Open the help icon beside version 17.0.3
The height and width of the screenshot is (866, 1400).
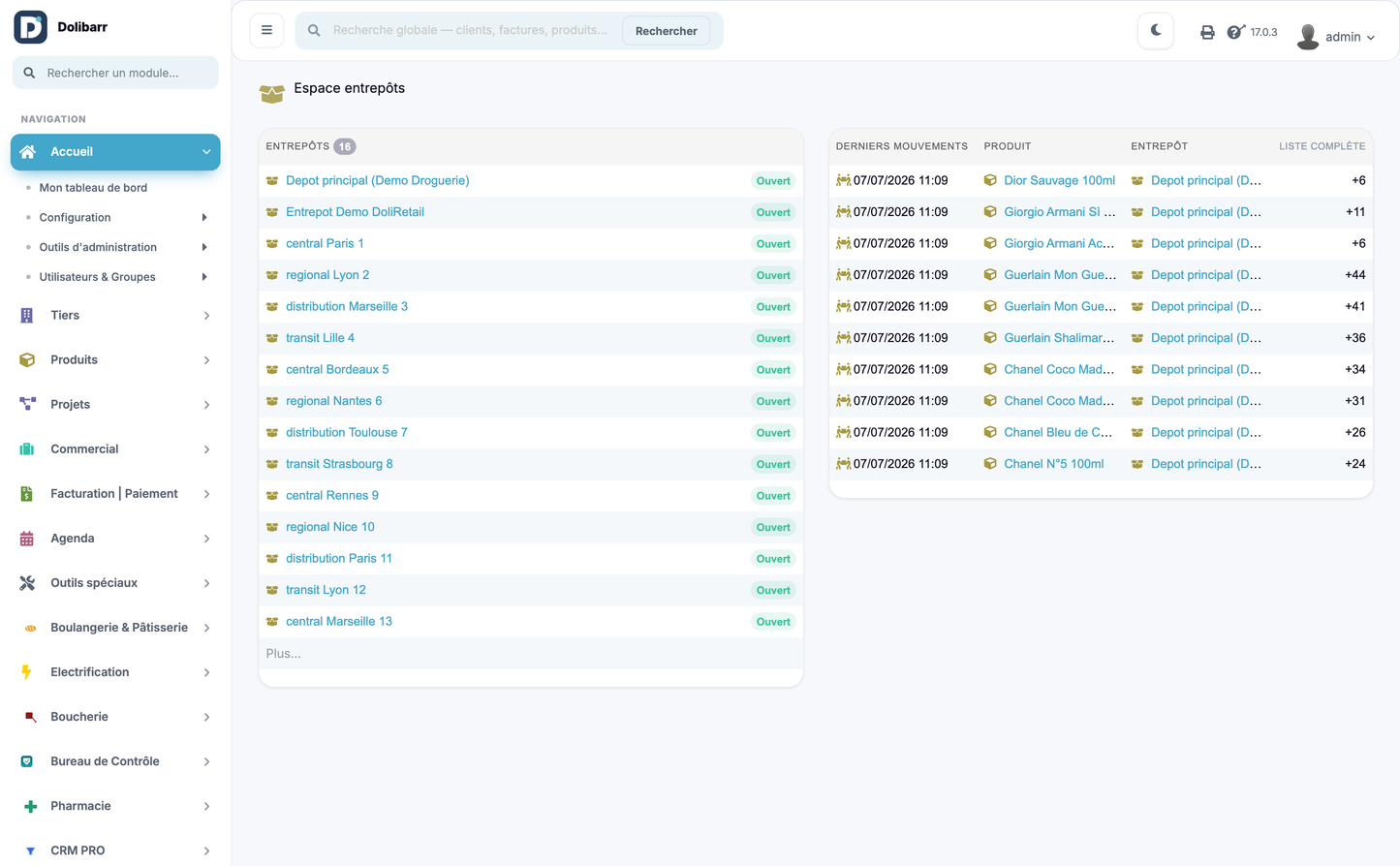click(1235, 32)
